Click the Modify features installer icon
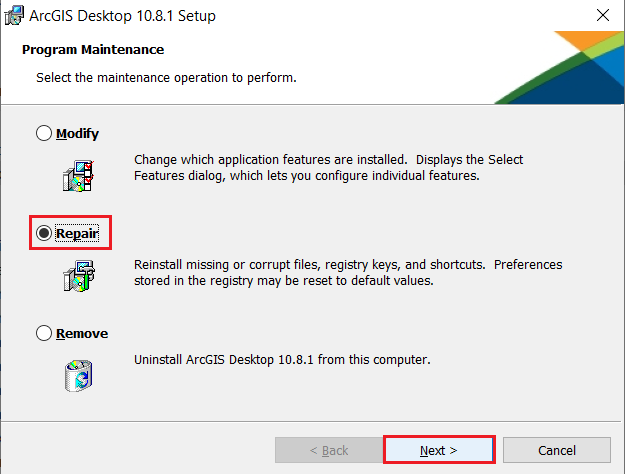The width and height of the screenshot is (625, 474). point(77,175)
